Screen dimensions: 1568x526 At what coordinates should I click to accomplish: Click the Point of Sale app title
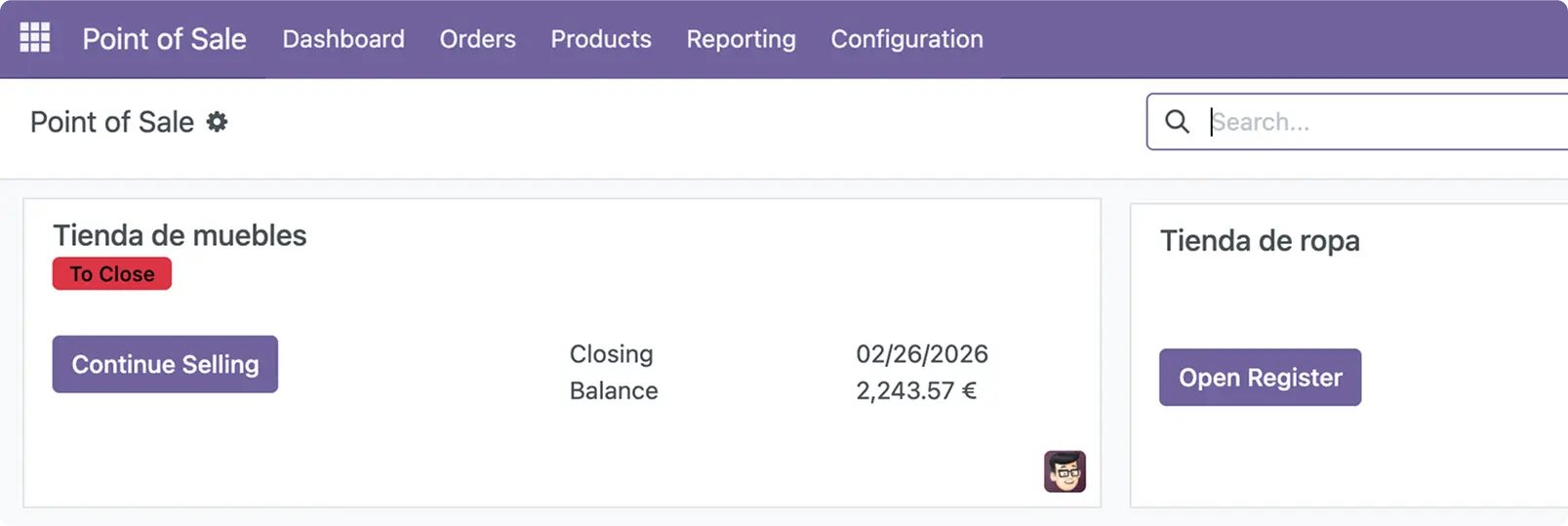click(164, 39)
